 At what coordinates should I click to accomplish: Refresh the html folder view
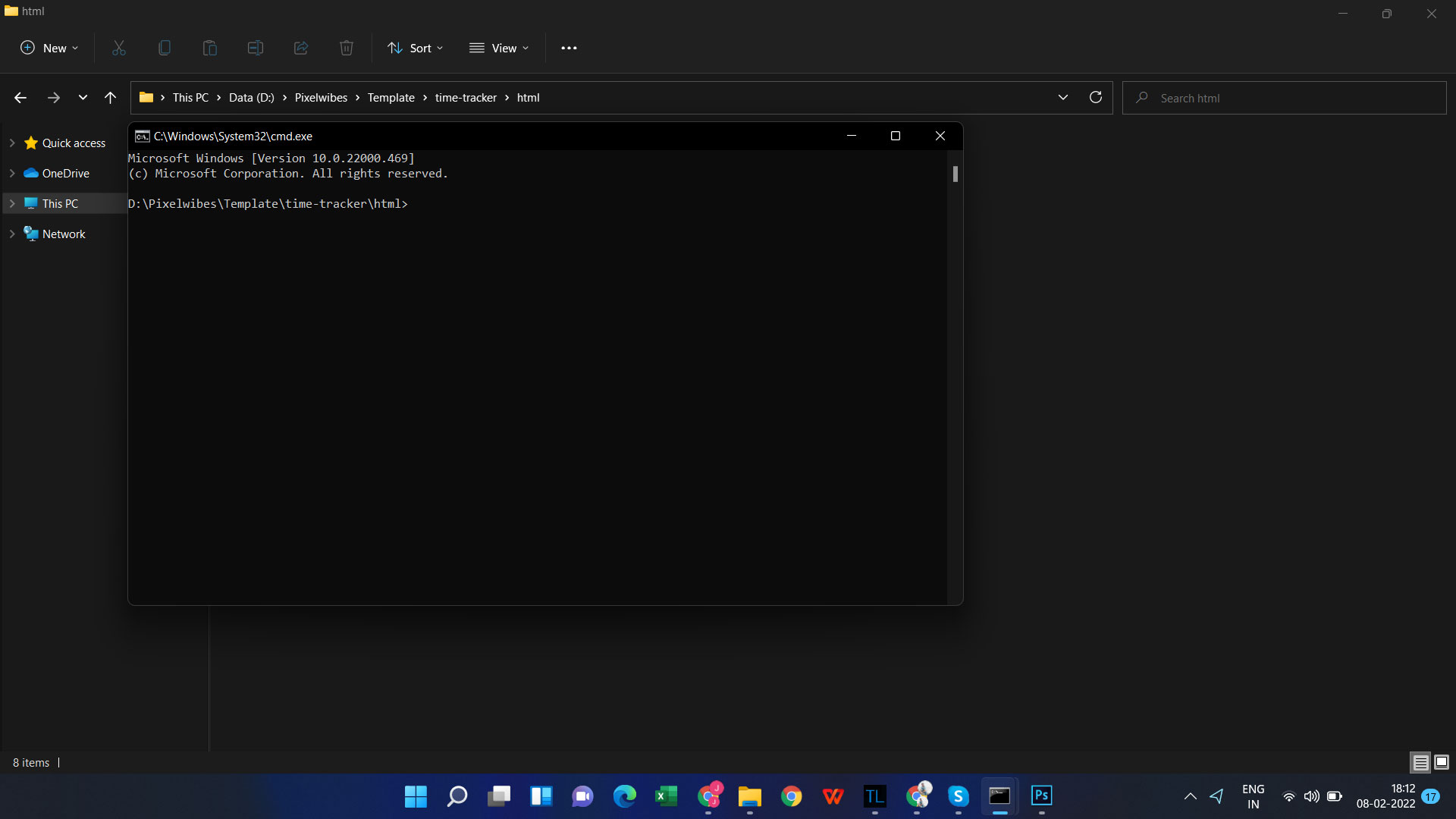click(x=1096, y=97)
